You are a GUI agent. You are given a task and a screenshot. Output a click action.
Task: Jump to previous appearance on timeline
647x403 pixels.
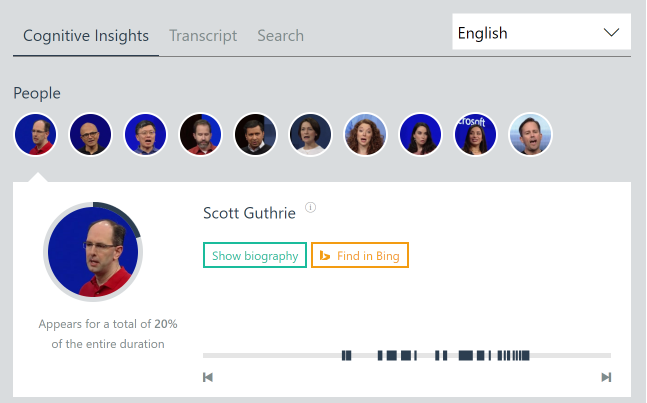pos(208,377)
